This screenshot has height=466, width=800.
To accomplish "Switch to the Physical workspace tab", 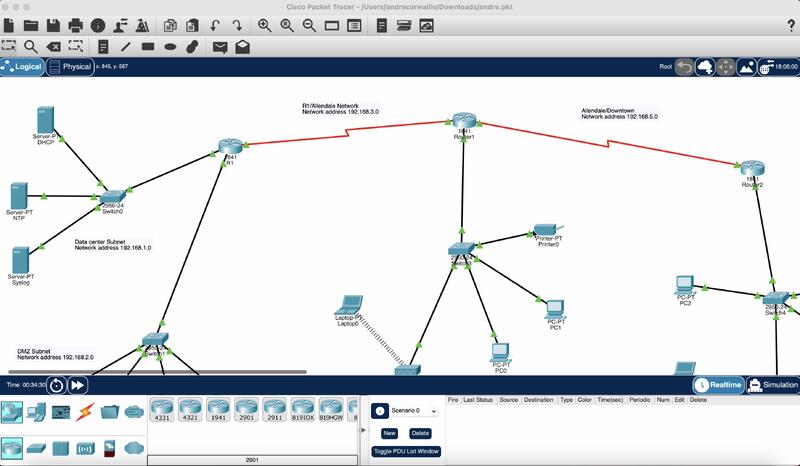I will coord(70,67).
